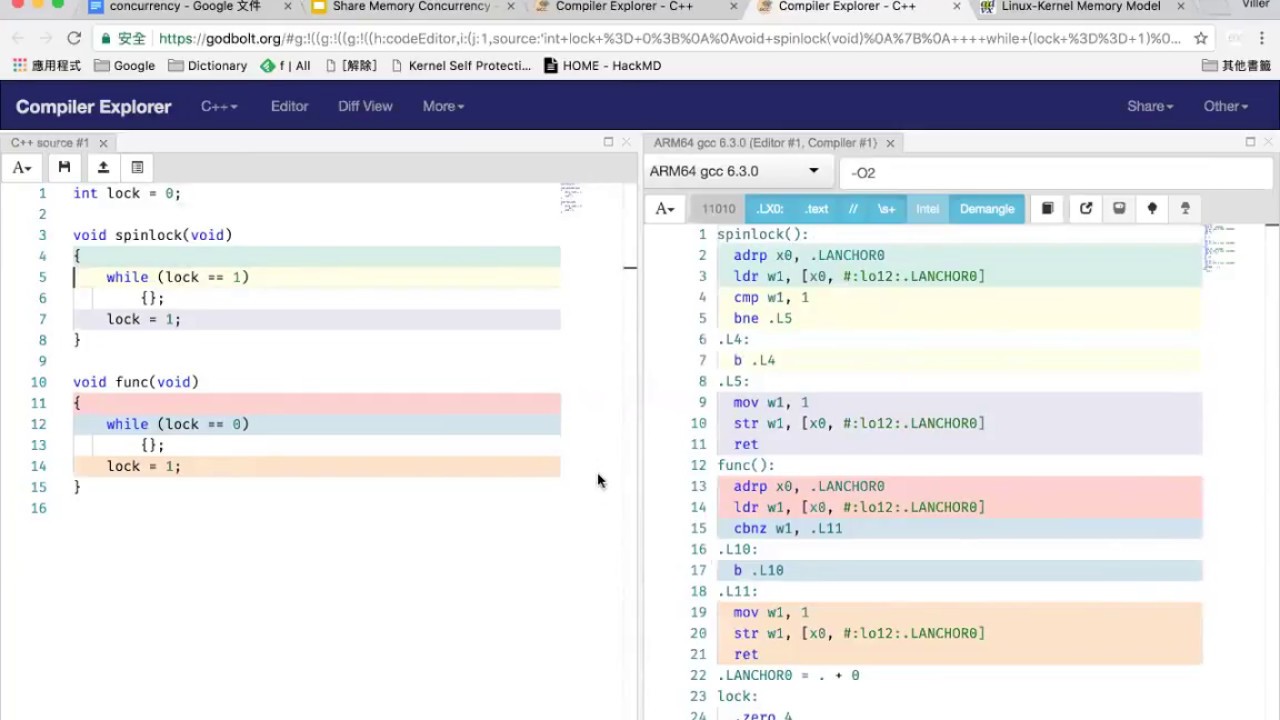Open the compiler output font size dropdown
This screenshot has width=1280, height=720.
pyautogui.click(x=665, y=209)
